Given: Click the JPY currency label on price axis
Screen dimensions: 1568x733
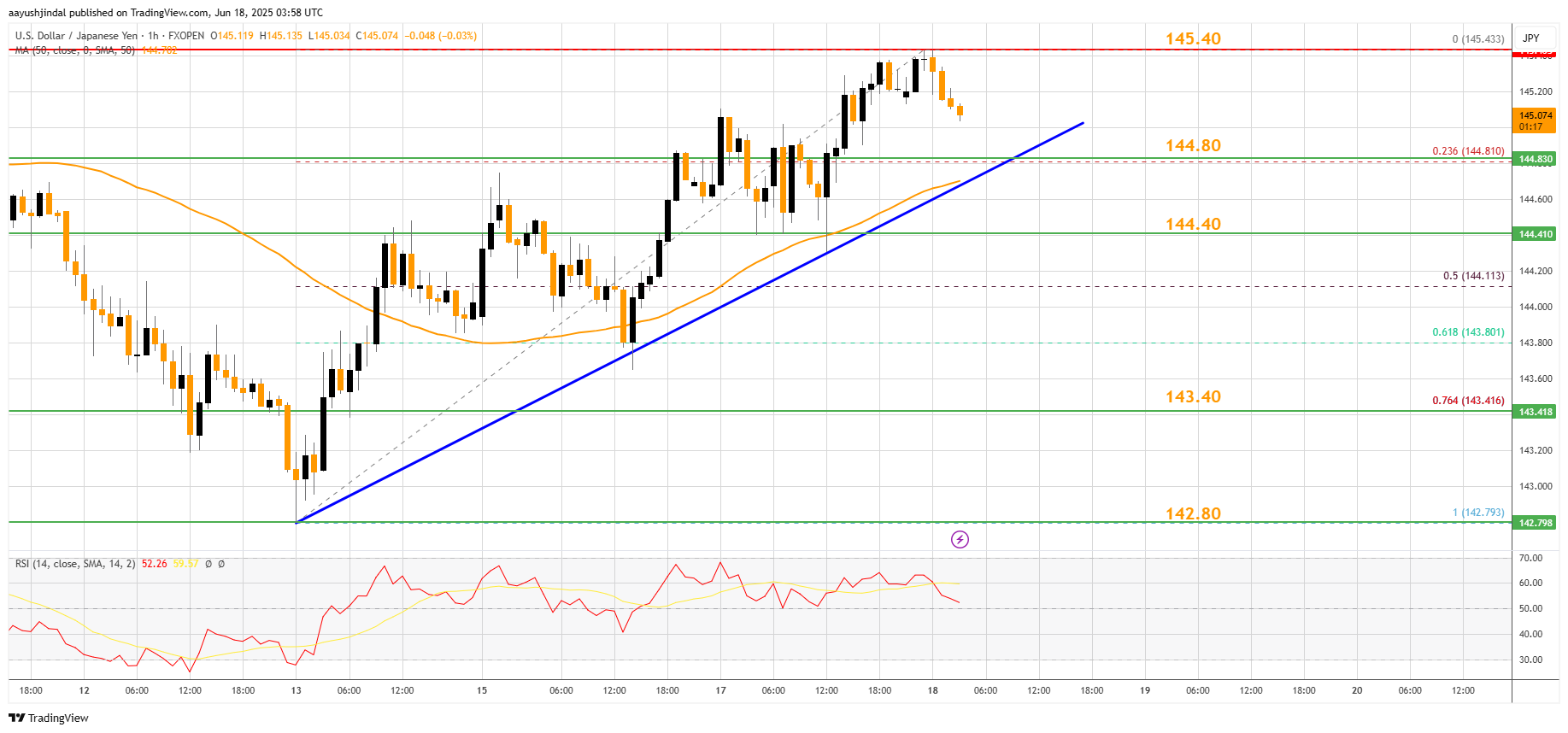Looking at the screenshot, I should [x=1530, y=38].
